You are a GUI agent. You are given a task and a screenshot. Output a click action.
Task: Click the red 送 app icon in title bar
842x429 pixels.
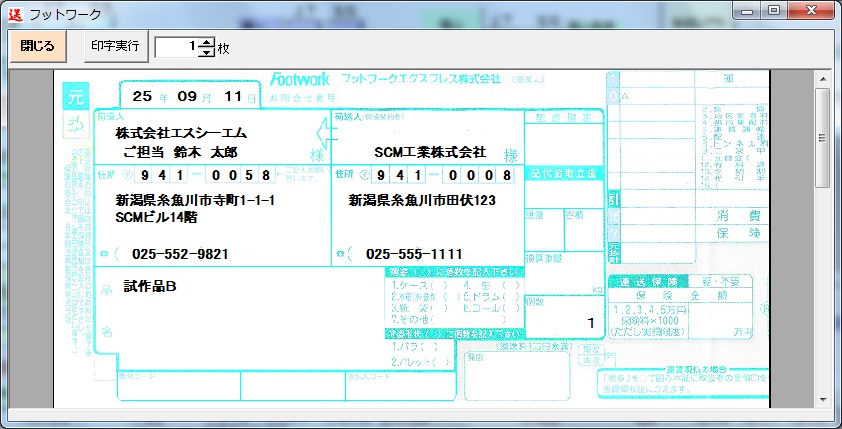point(16,14)
